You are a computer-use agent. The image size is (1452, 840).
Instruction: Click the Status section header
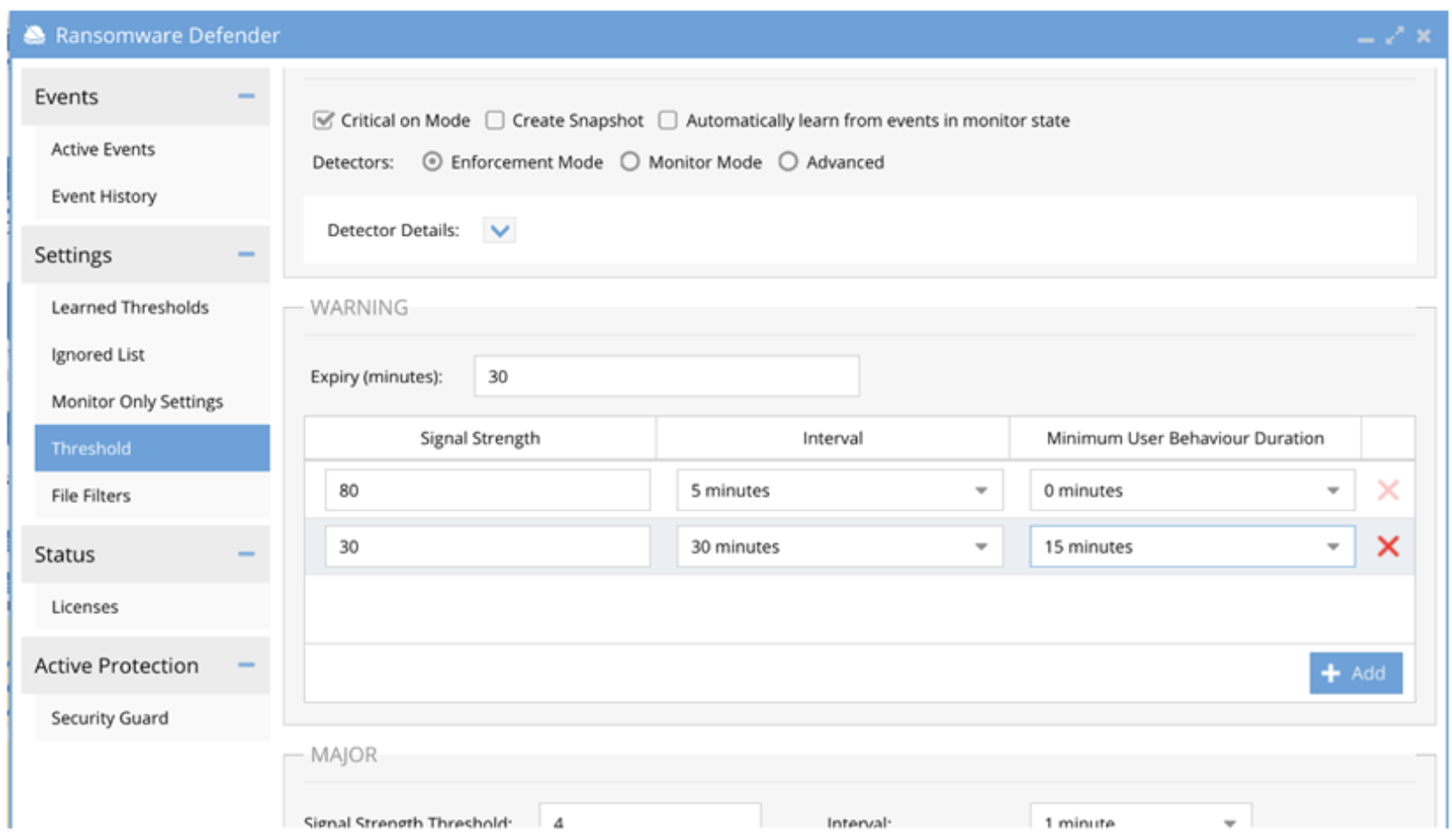pyautogui.click(x=146, y=554)
